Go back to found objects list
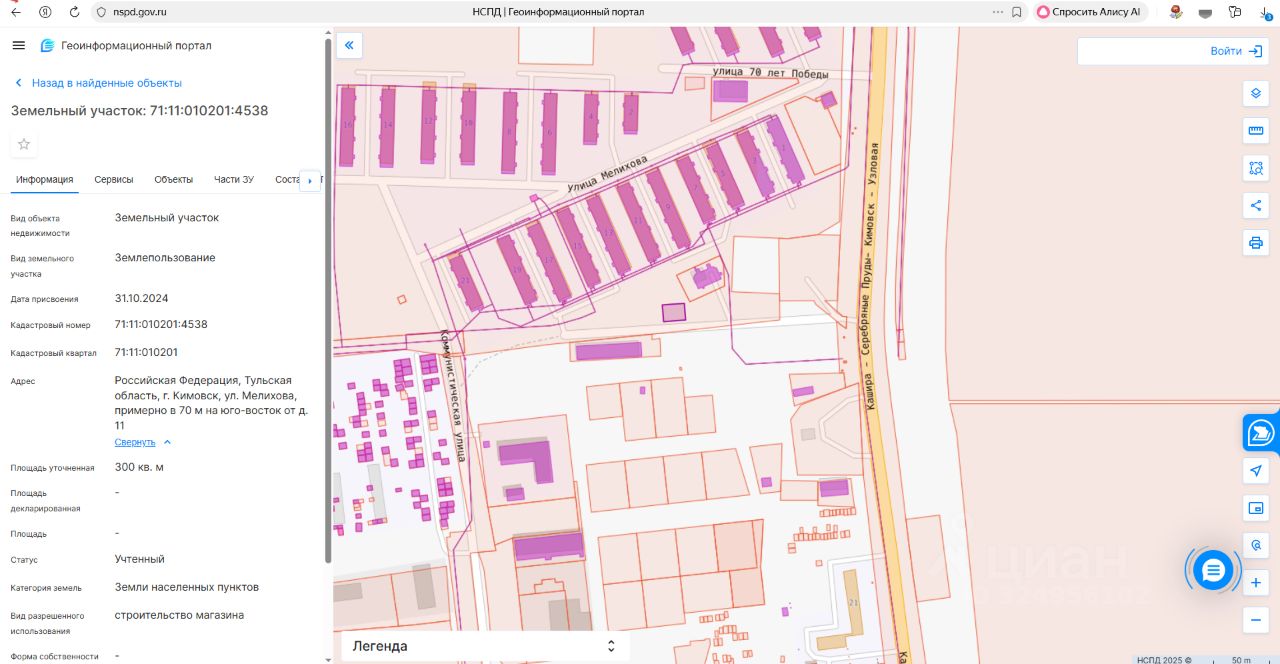Image resolution: width=1280 pixels, height=664 pixels. point(97,83)
